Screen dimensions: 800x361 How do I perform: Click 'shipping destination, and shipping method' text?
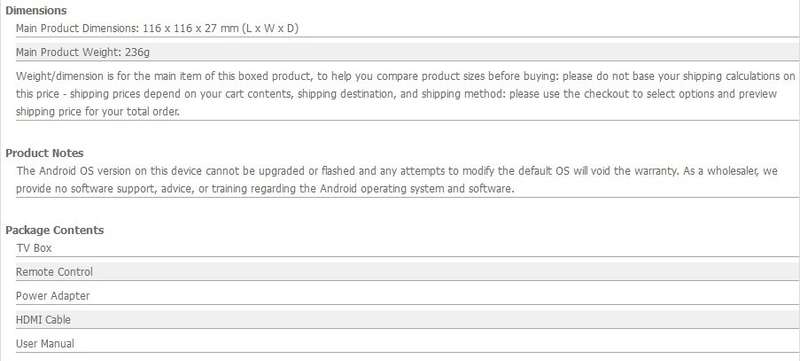[401, 94]
